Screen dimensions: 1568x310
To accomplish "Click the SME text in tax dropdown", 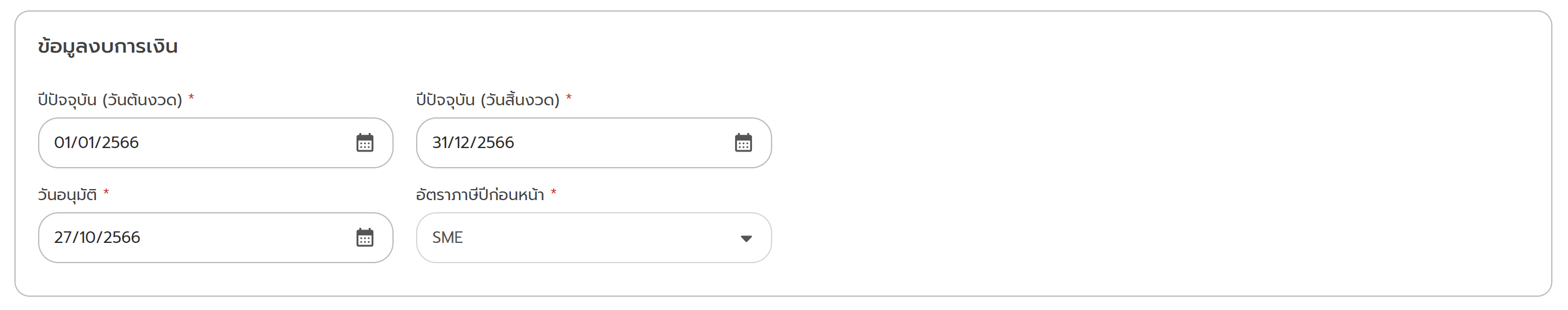I will [447, 238].
